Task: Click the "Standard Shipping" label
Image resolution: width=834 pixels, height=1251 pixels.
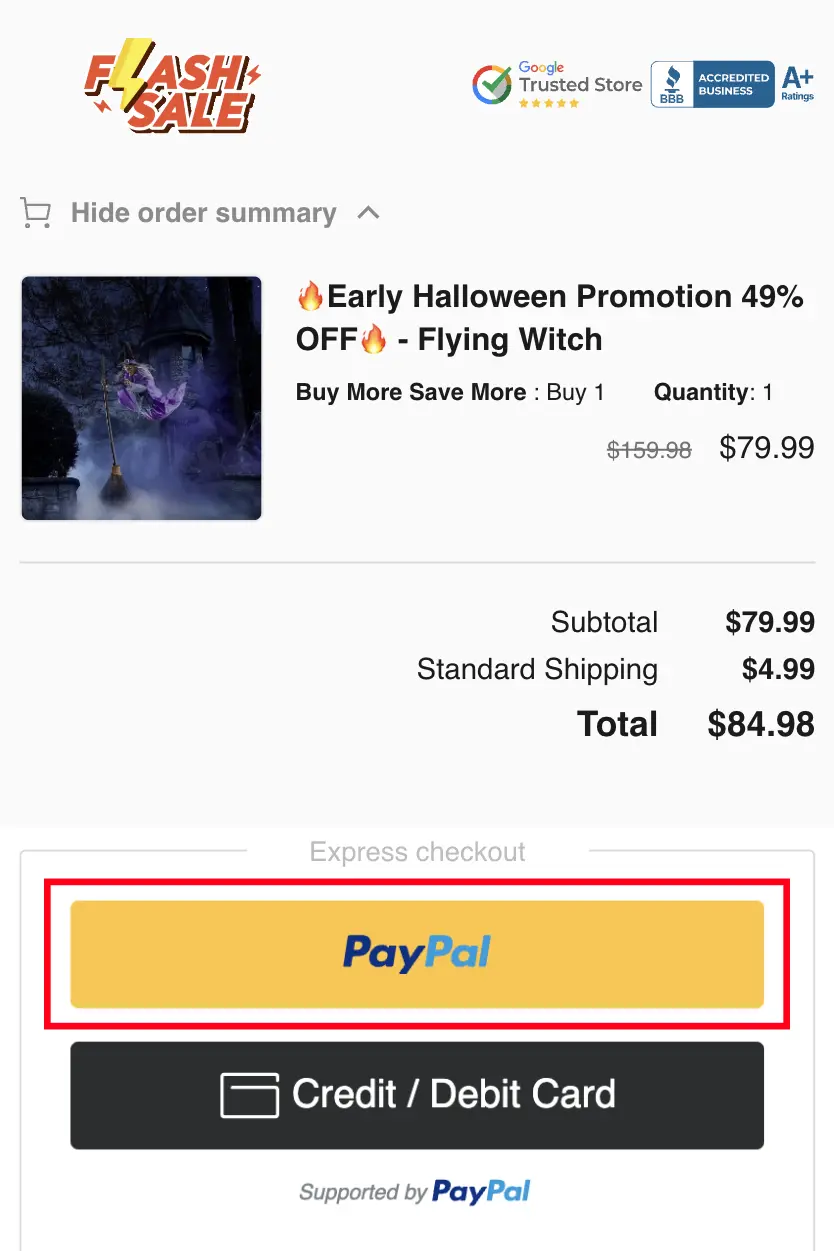Action: pyautogui.click(x=537, y=669)
